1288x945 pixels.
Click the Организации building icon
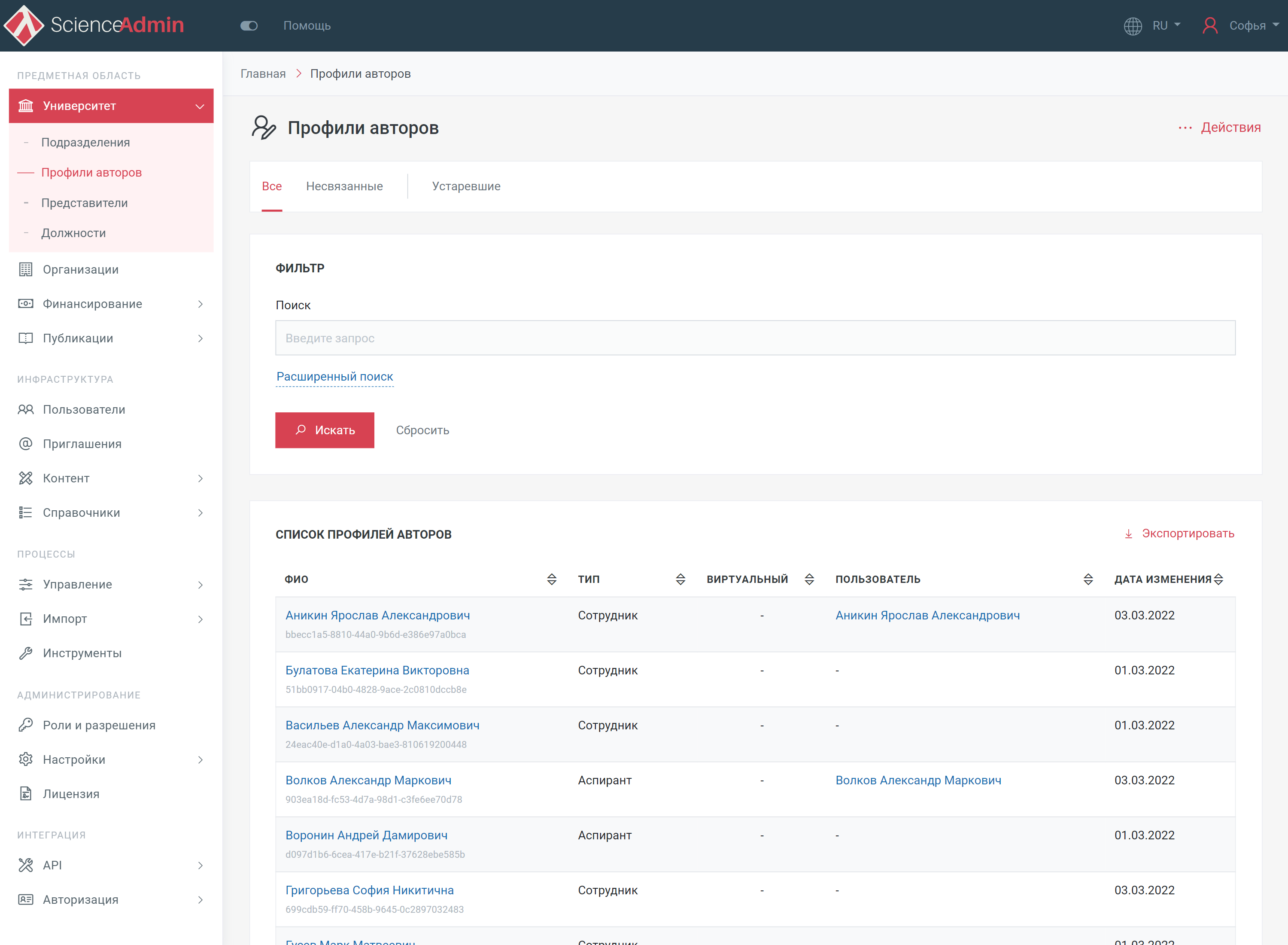click(26, 269)
